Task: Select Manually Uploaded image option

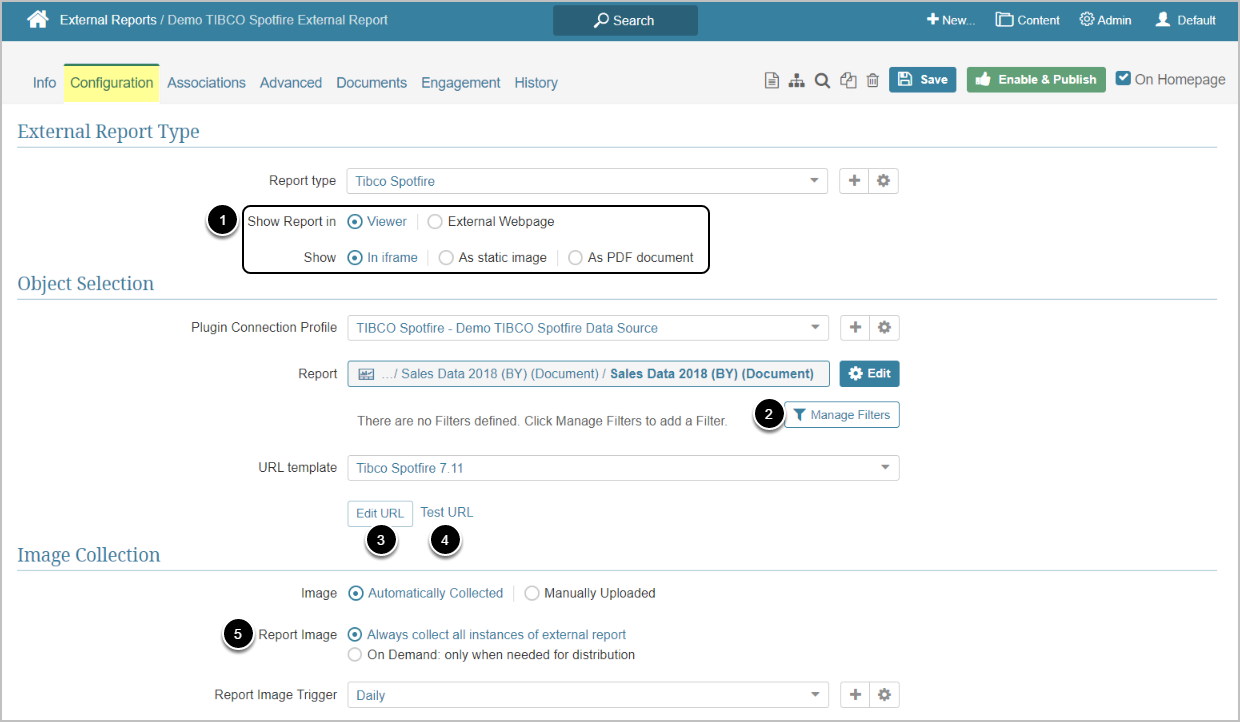Action: [x=531, y=593]
